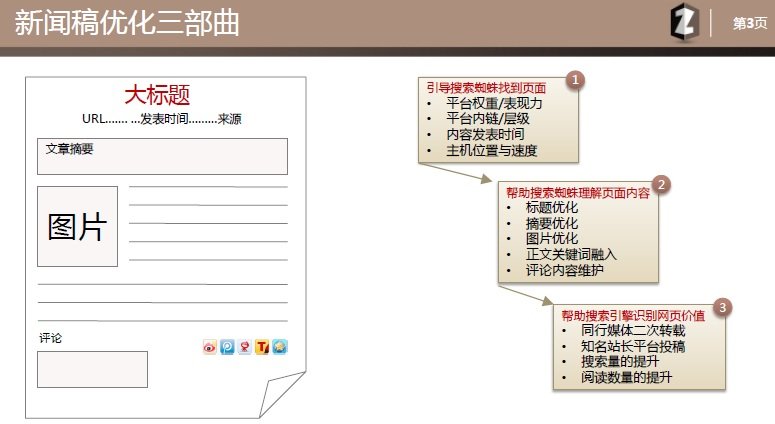Click the red 大标题 heading
This screenshot has width=775, height=424.
[157, 94]
